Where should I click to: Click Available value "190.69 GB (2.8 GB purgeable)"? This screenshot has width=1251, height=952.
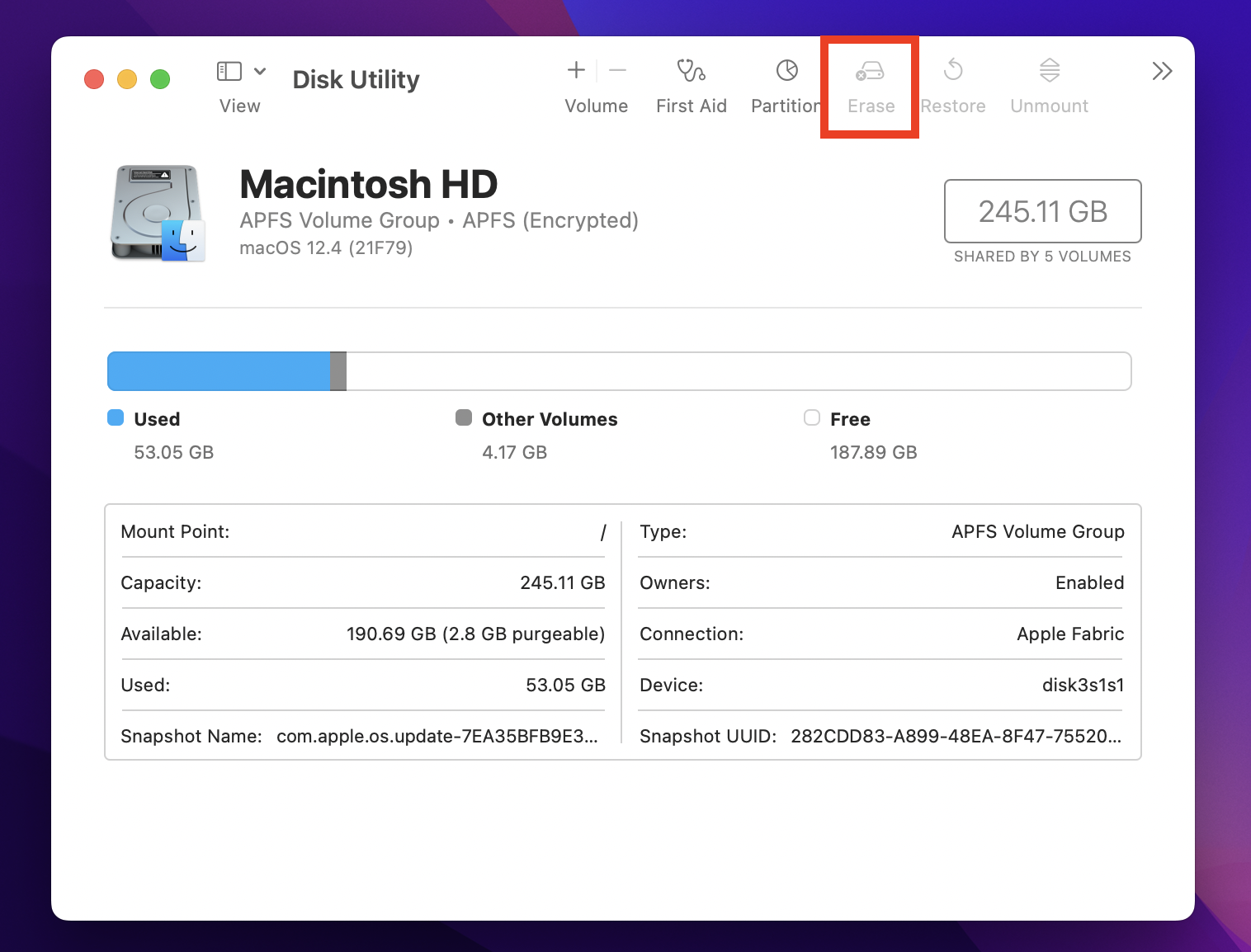pyautogui.click(x=475, y=634)
